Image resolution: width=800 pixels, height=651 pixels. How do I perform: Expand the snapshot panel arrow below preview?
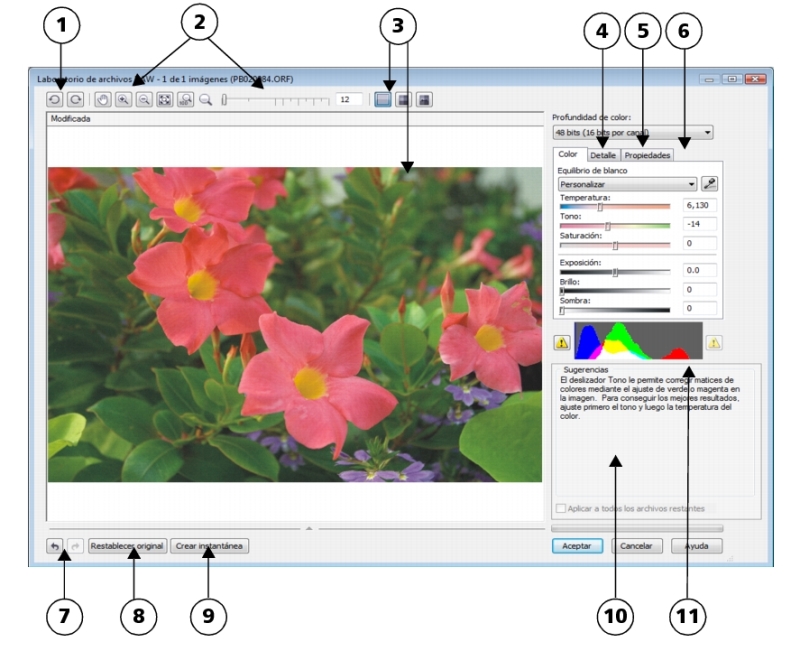(x=309, y=525)
